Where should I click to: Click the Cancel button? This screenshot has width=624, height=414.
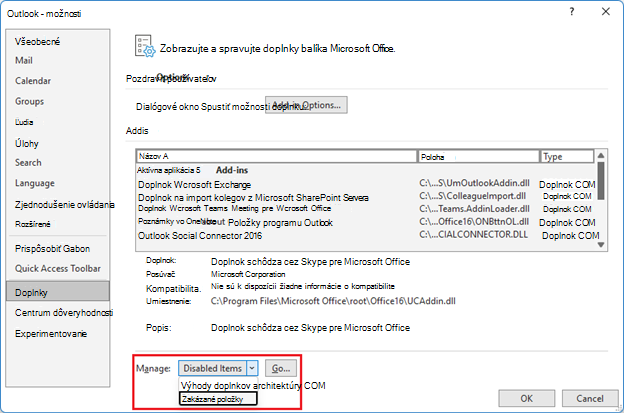tap(590, 398)
